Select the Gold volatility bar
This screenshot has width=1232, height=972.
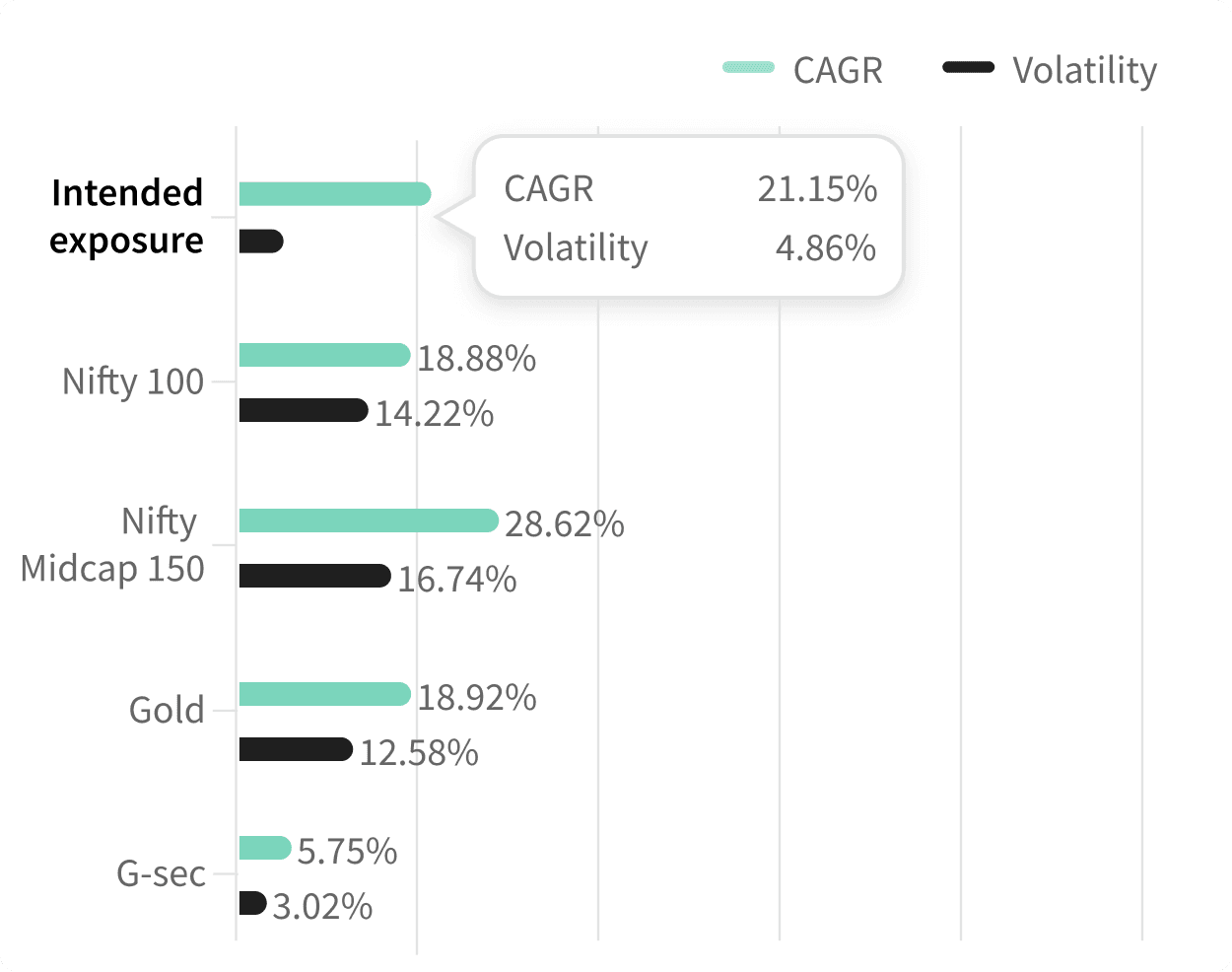295,749
